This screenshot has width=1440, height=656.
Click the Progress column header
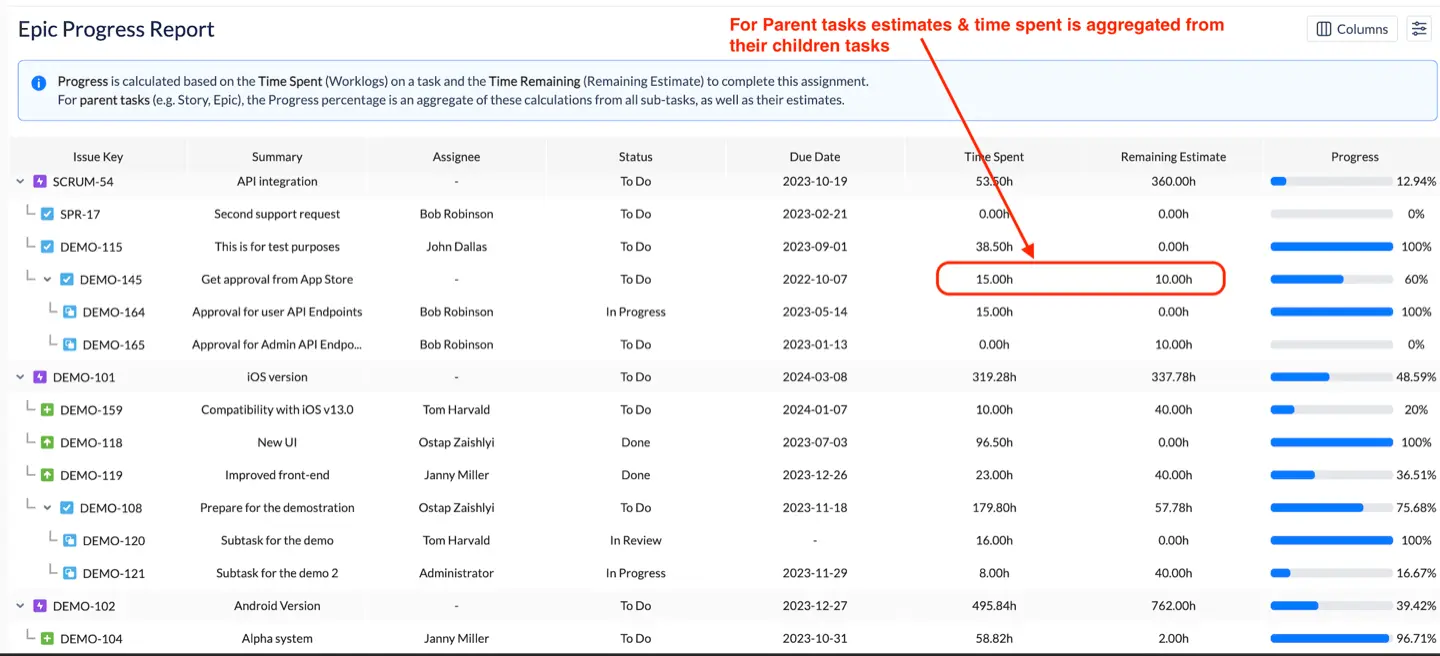pos(1354,157)
